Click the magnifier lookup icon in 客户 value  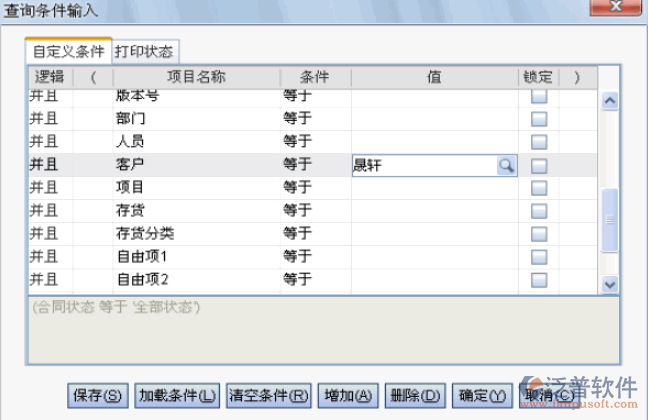[507, 165]
